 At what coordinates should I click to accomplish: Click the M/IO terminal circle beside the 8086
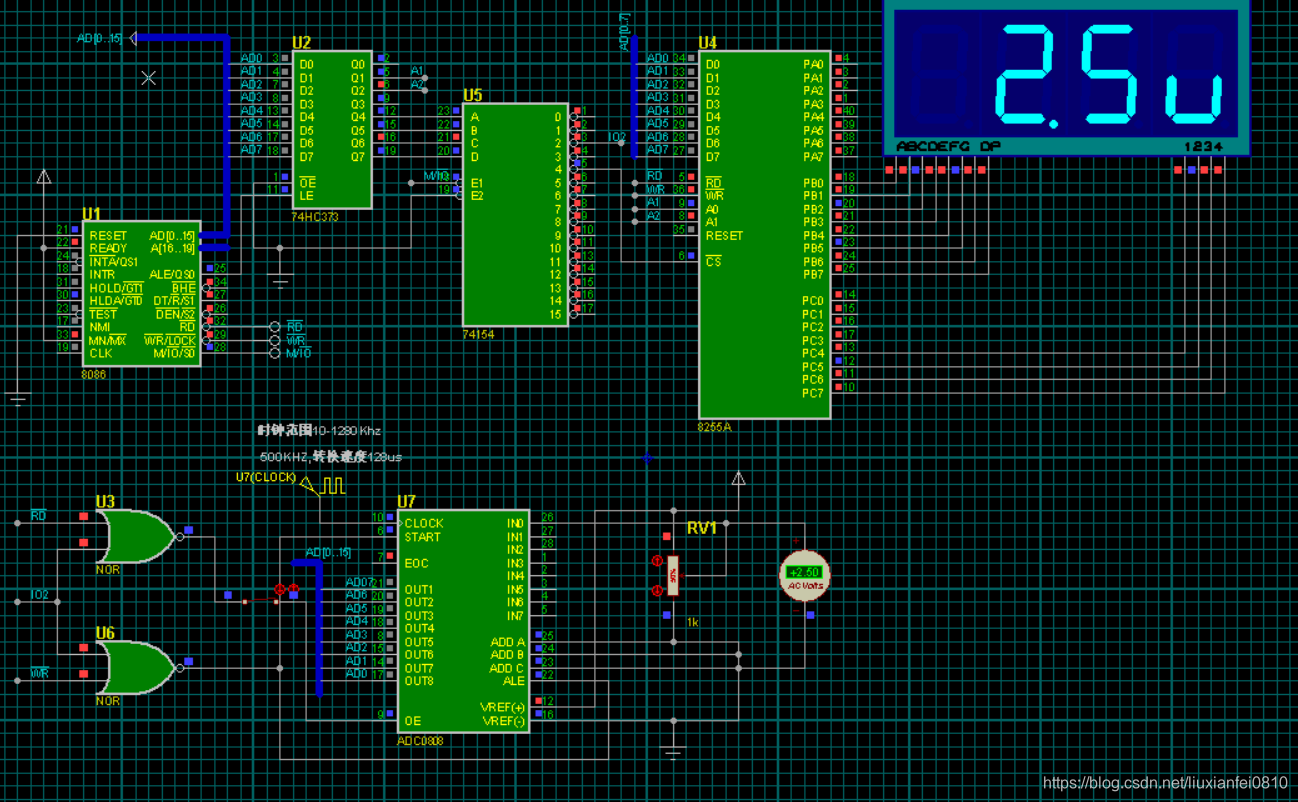coord(275,353)
